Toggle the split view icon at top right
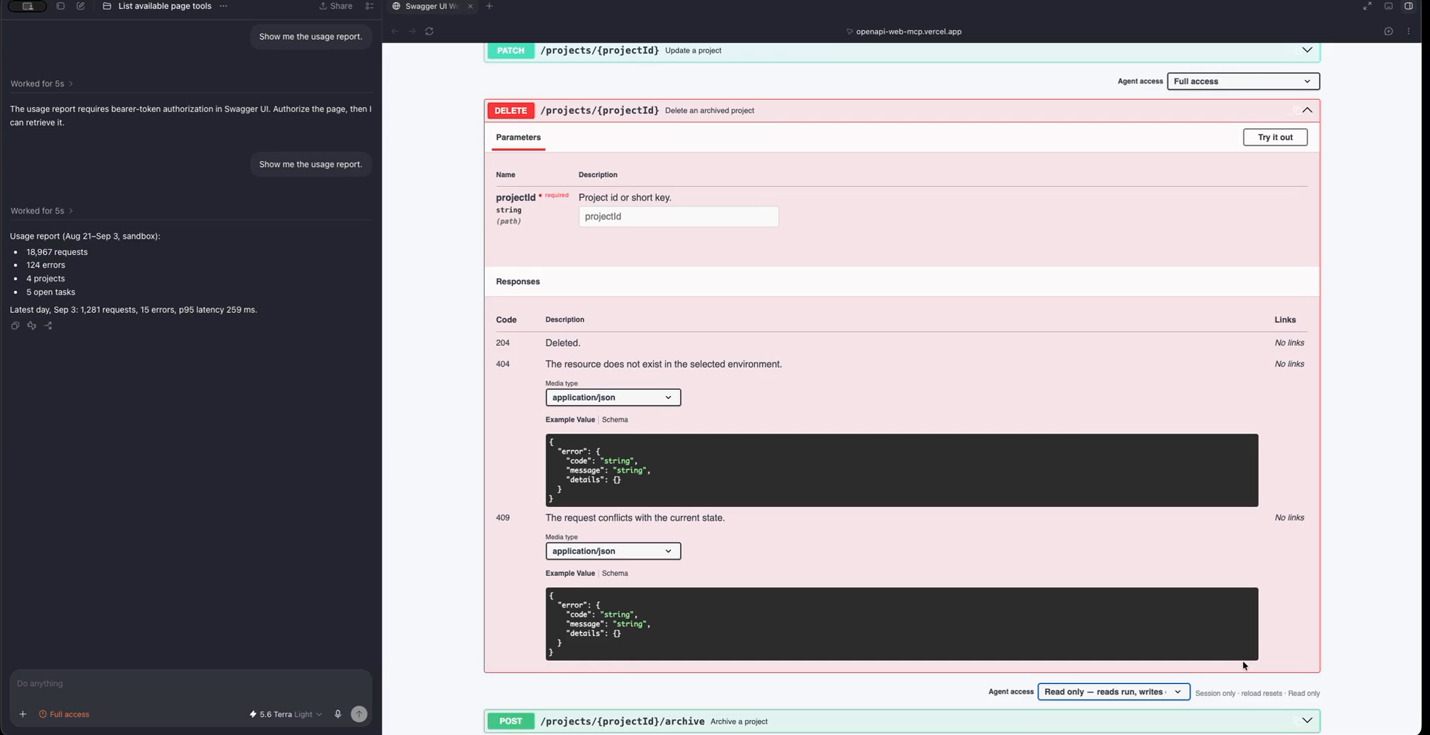 [1408, 6]
